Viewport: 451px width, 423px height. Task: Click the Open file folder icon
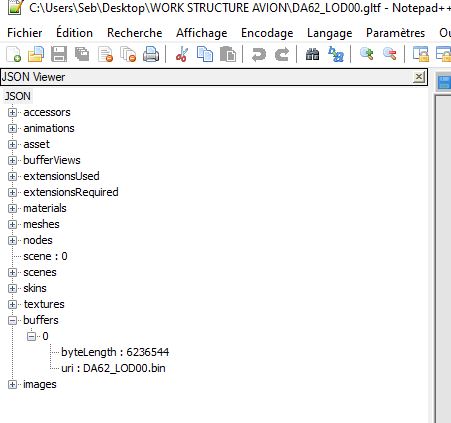pos(36,54)
